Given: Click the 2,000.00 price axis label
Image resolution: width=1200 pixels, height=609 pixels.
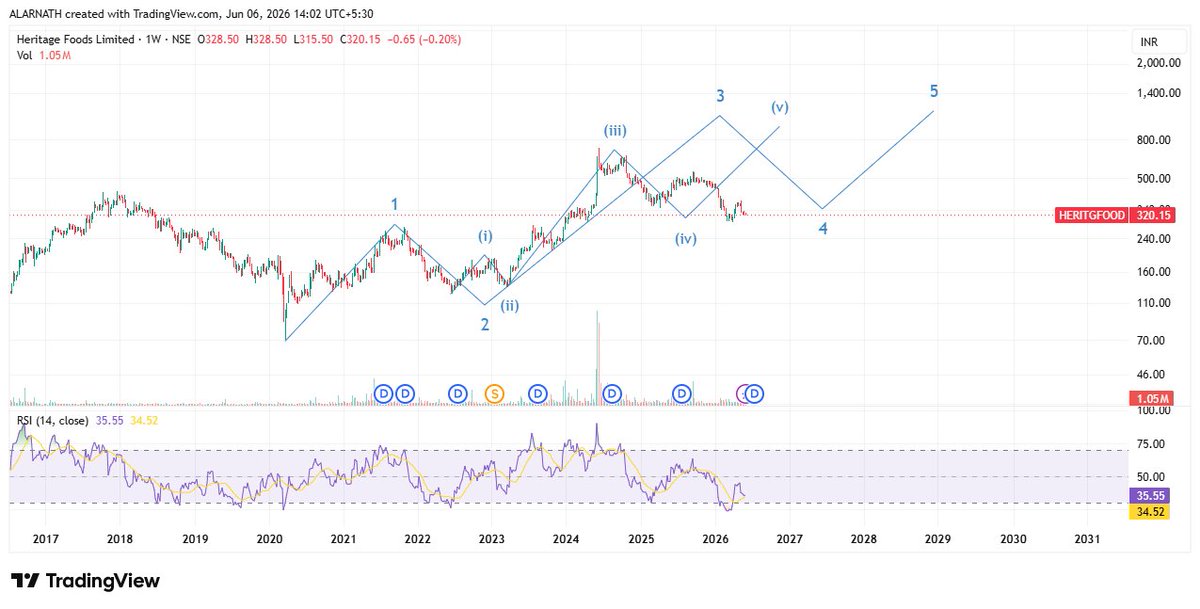Looking at the screenshot, I should point(1159,63).
